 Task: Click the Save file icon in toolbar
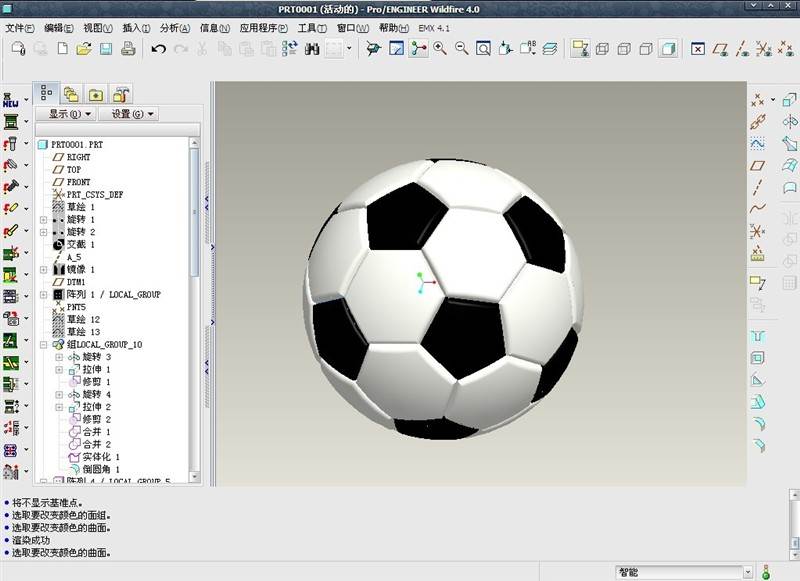(x=106, y=48)
